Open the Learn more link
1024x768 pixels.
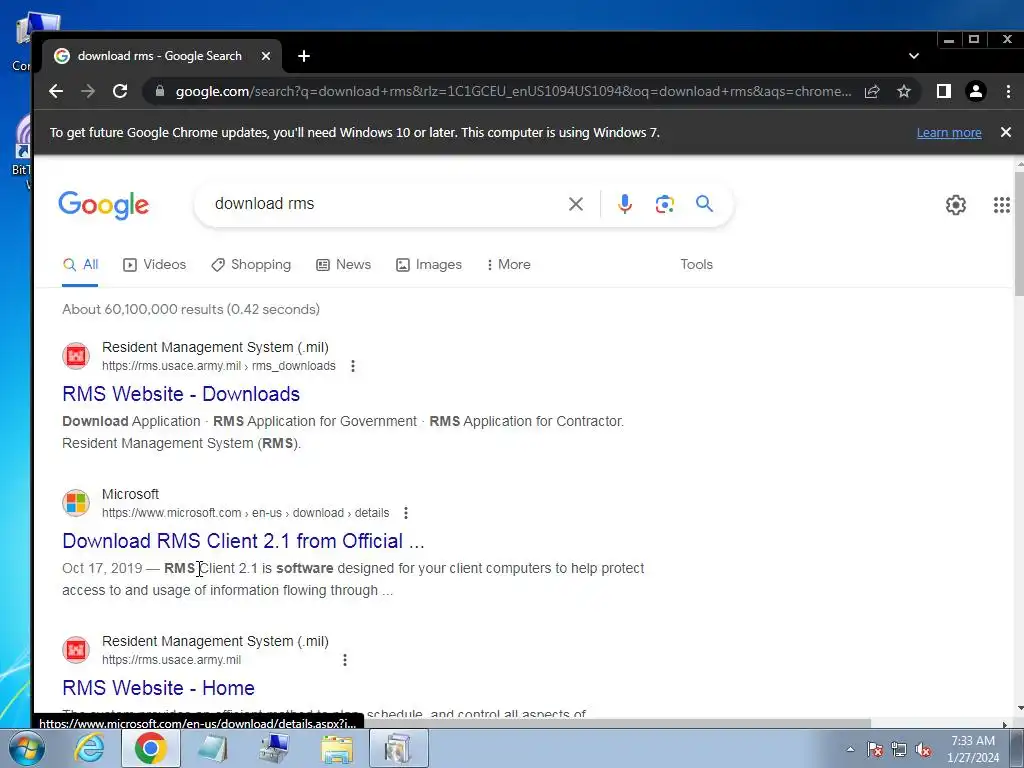pos(949,133)
